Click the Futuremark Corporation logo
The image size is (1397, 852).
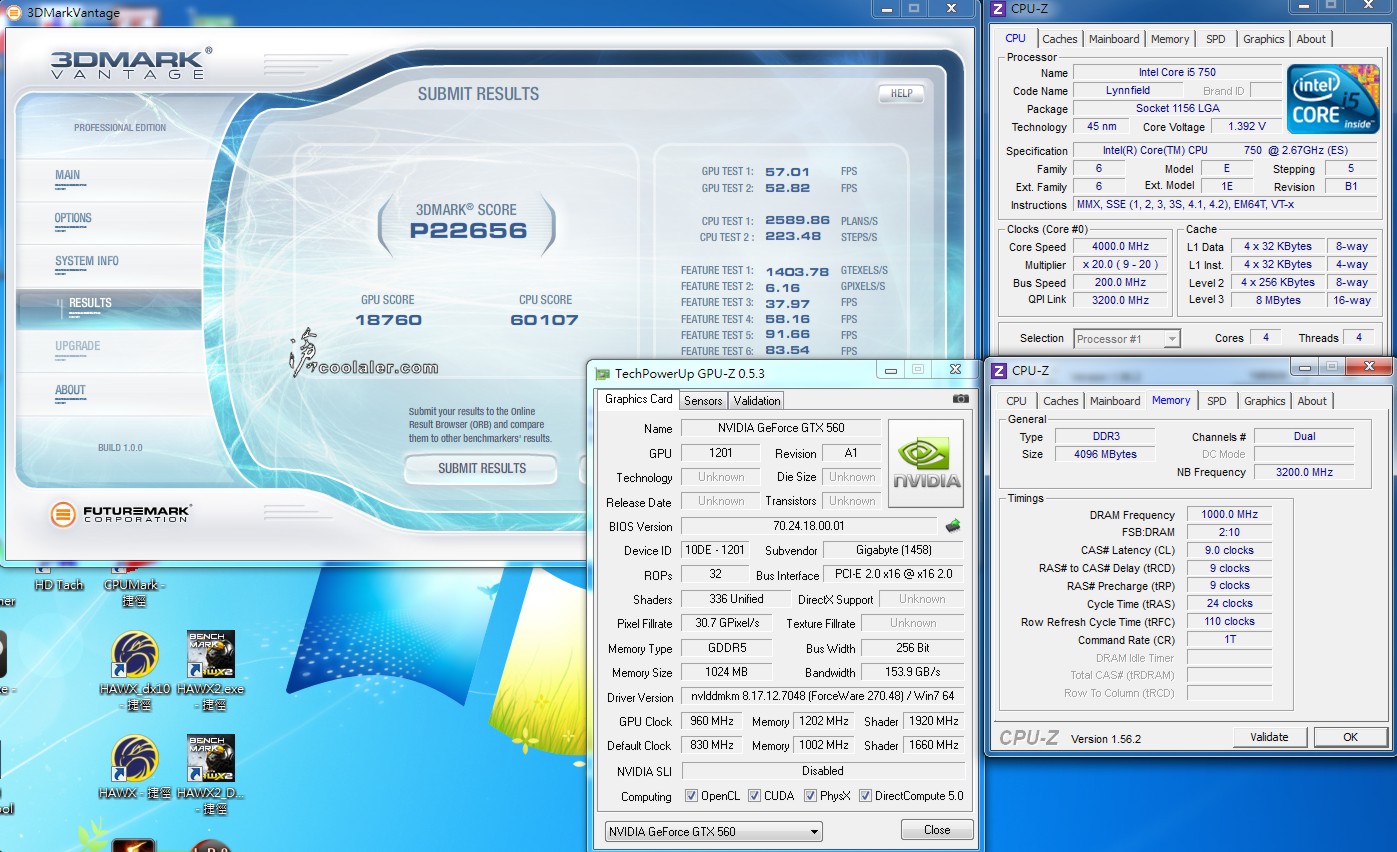[x=120, y=515]
